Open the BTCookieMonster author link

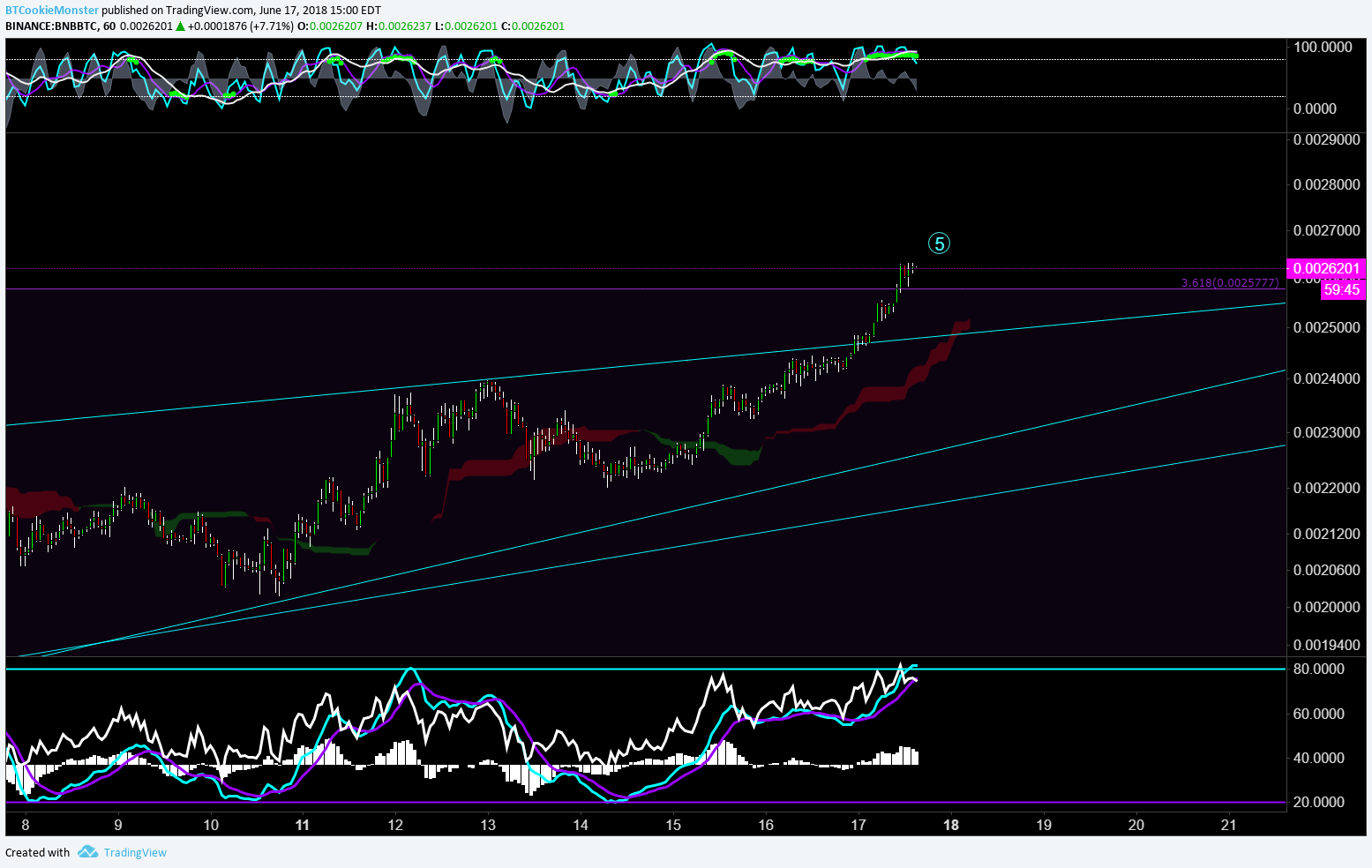point(52,11)
